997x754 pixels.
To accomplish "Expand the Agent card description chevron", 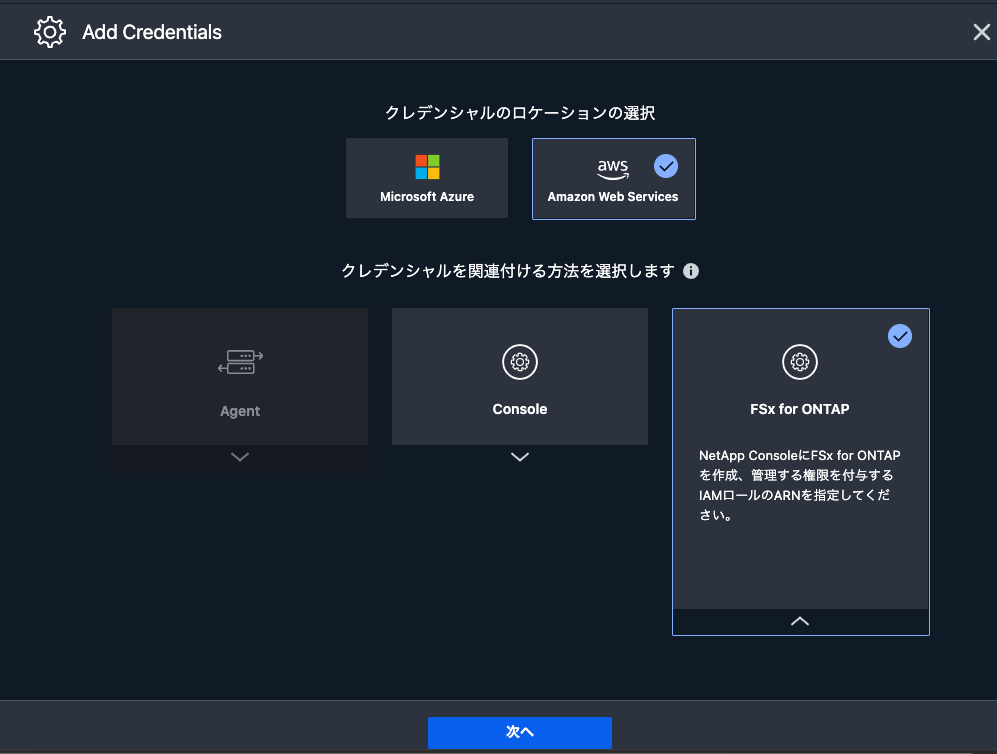I will click(x=240, y=457).
